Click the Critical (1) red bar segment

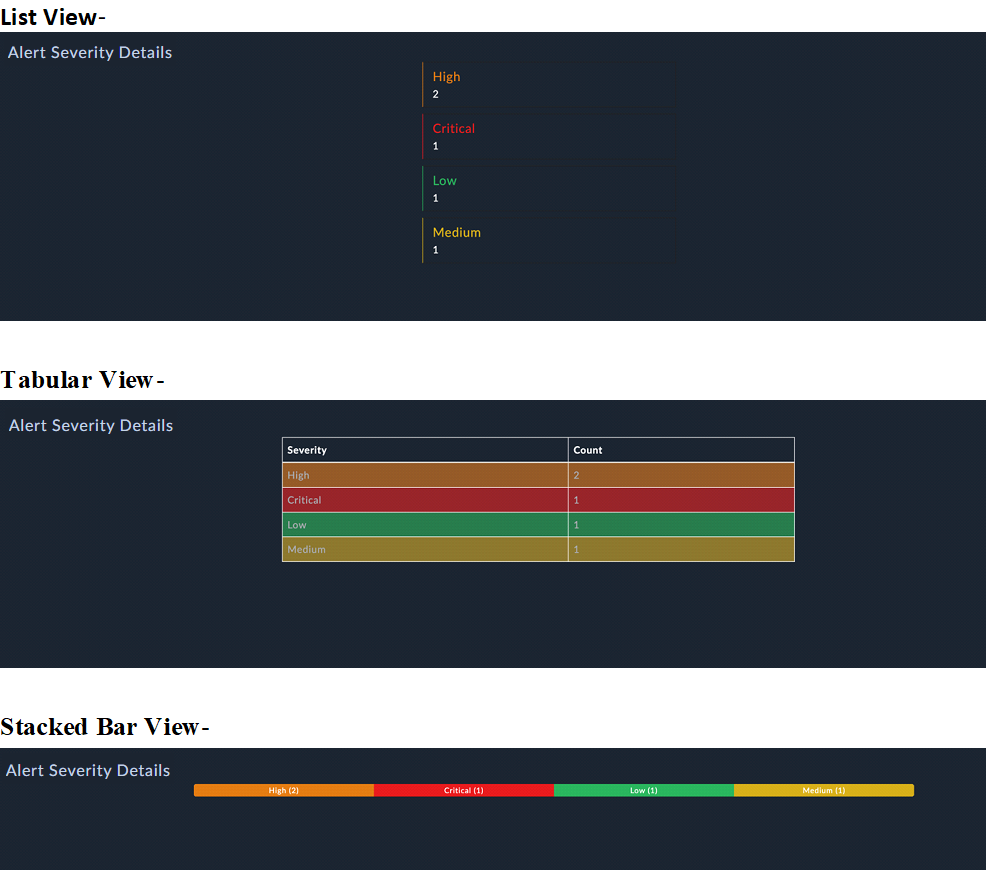(464, 790)
